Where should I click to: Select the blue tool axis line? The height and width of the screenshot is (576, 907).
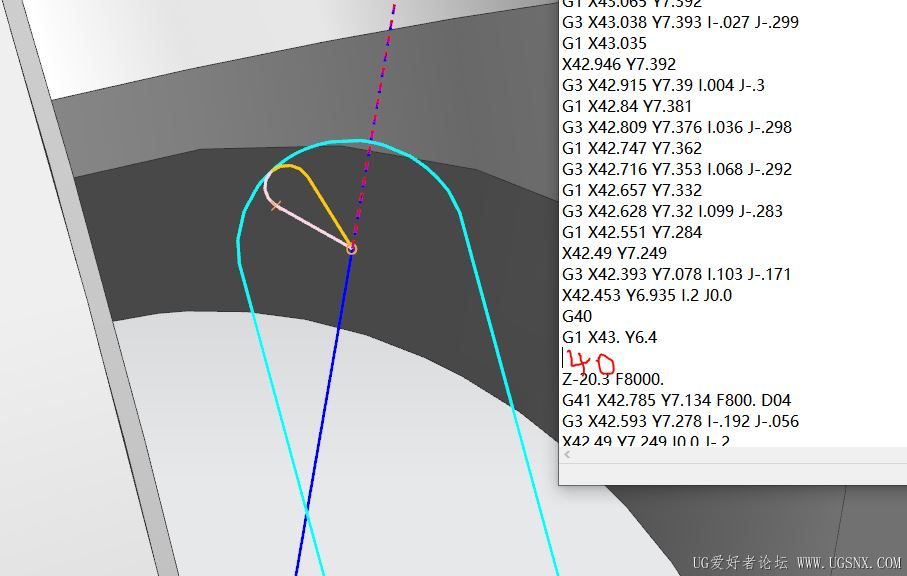(324, 411)
